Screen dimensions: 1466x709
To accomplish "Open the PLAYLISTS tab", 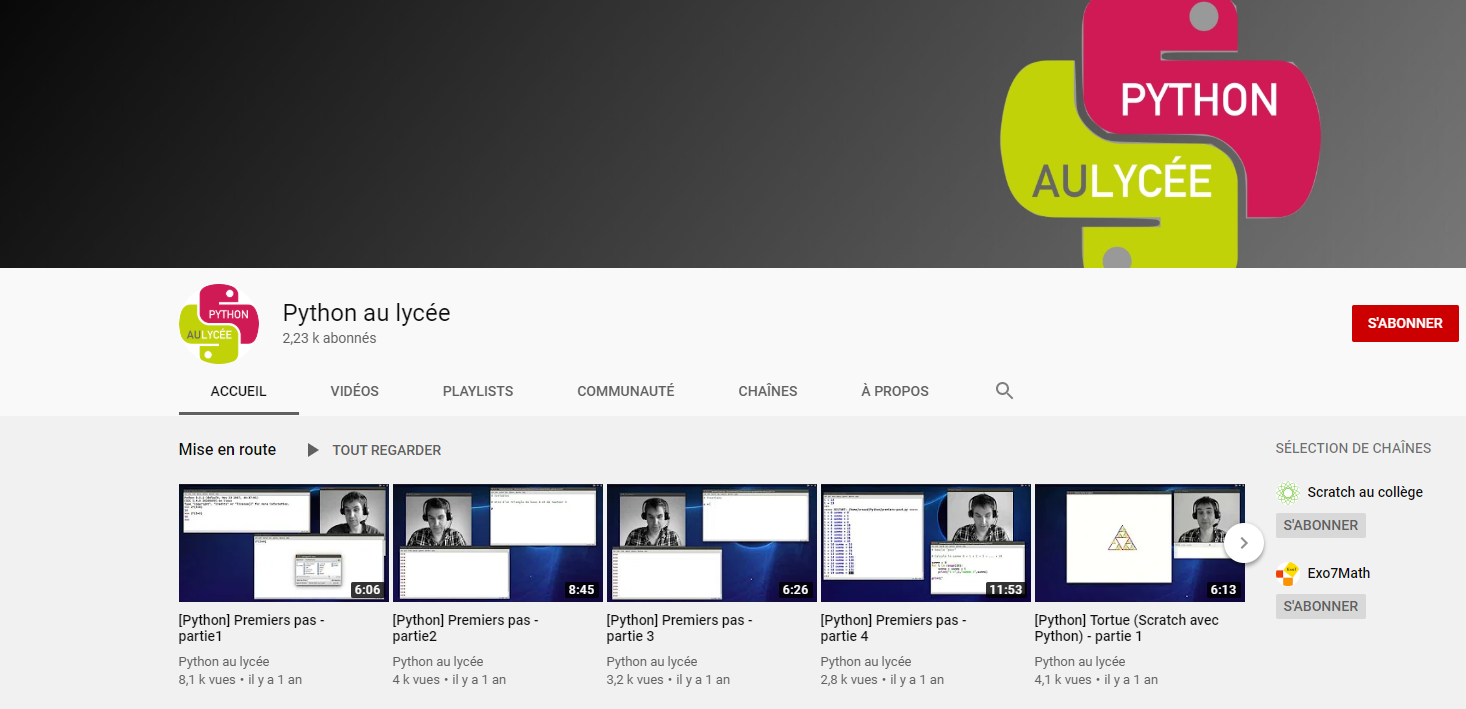I will (x=478, y=391).
